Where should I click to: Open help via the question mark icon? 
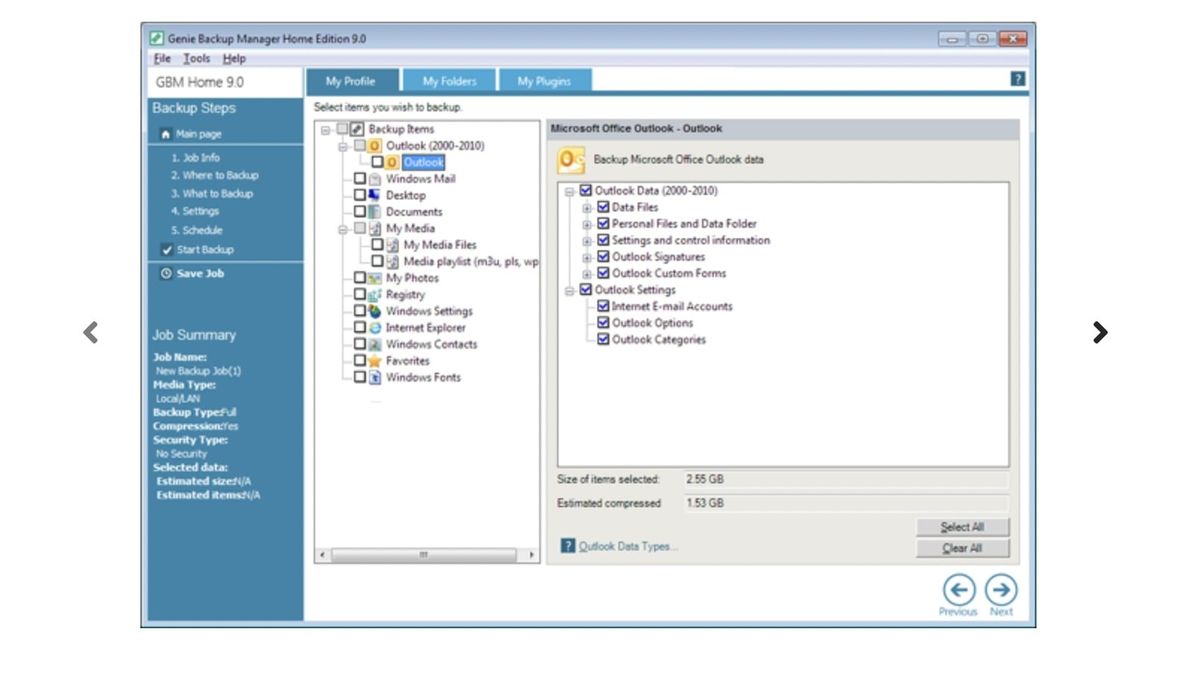click(x=1017, y=77)
